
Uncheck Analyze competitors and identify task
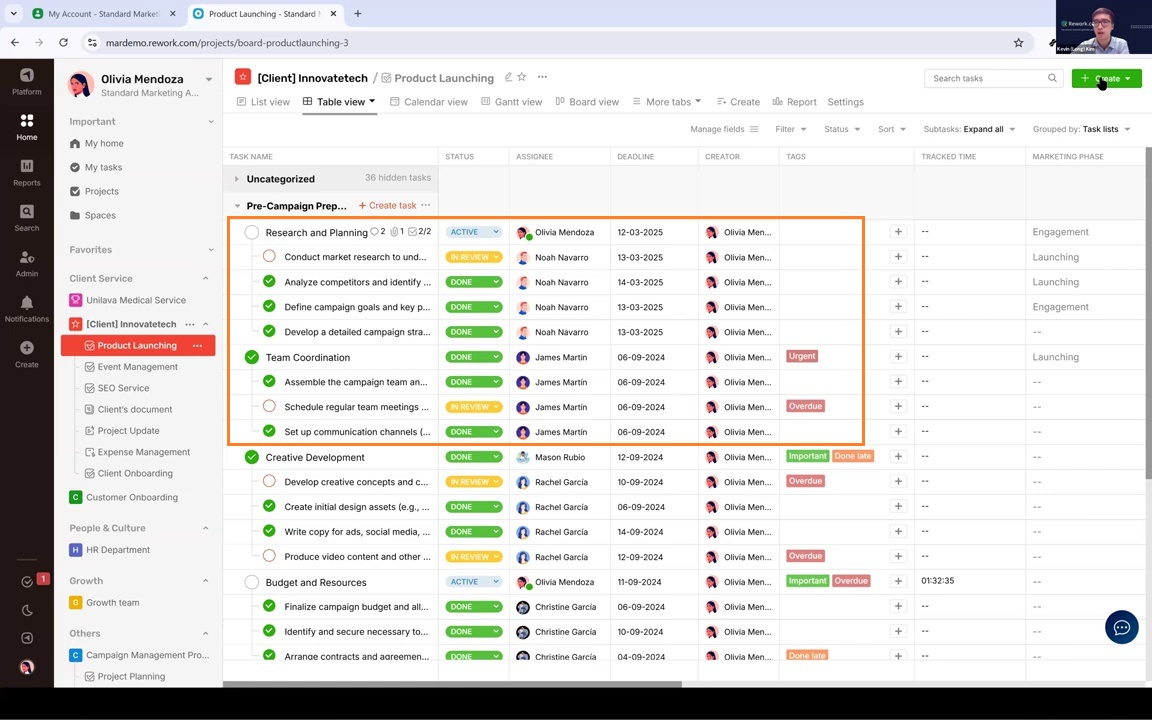coord(269,281)
